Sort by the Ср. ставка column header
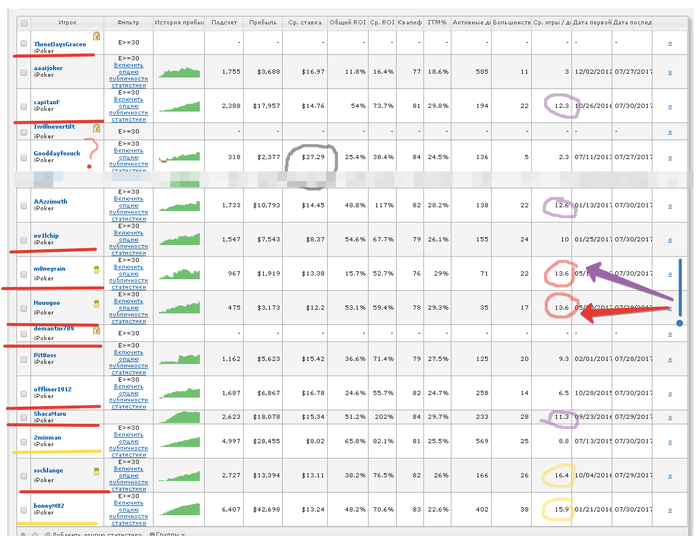 (x=305, y=22)
